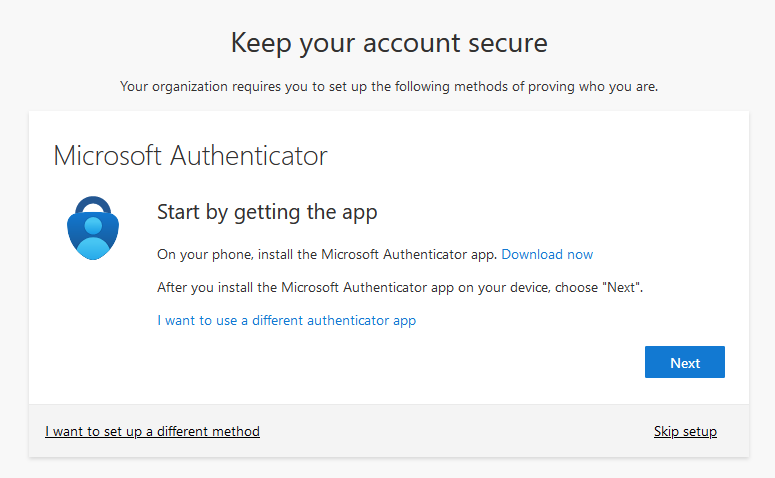Open the Download now link
The image size is (775, 478).
(547, 254)
